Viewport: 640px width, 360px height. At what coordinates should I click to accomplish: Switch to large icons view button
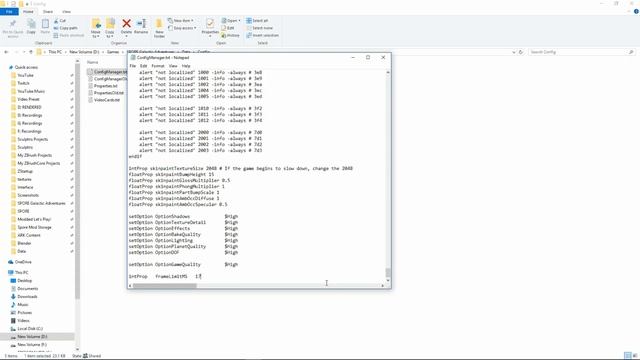pyautogui.click(x=635, y=356)
